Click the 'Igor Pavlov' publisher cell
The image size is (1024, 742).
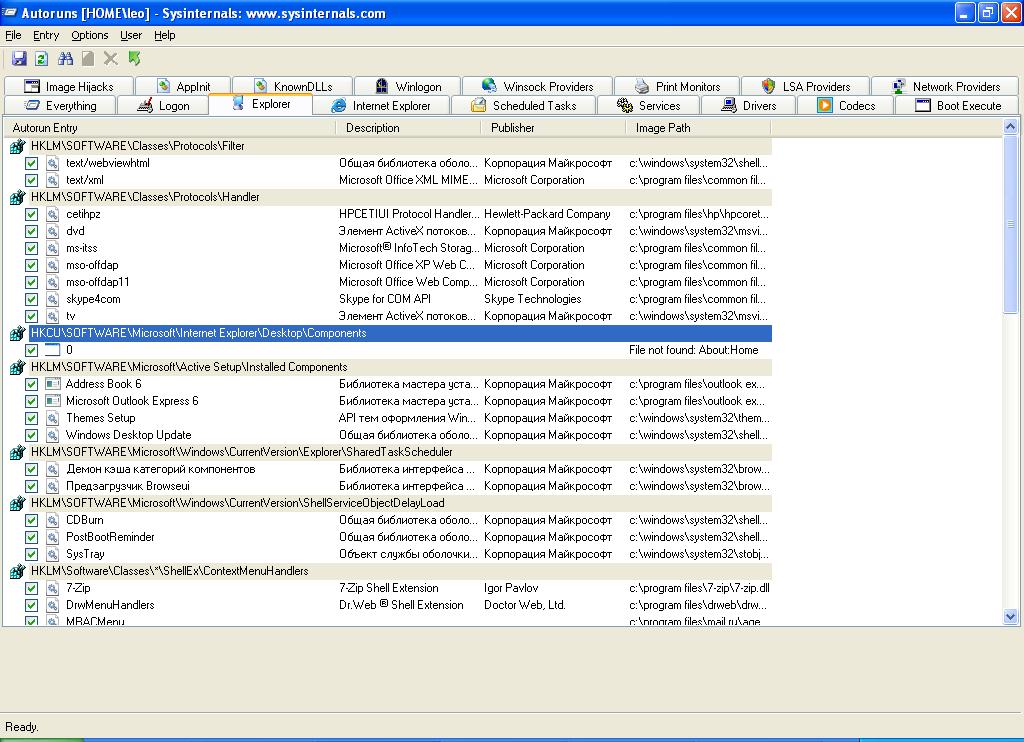click(x=511, y=588)
